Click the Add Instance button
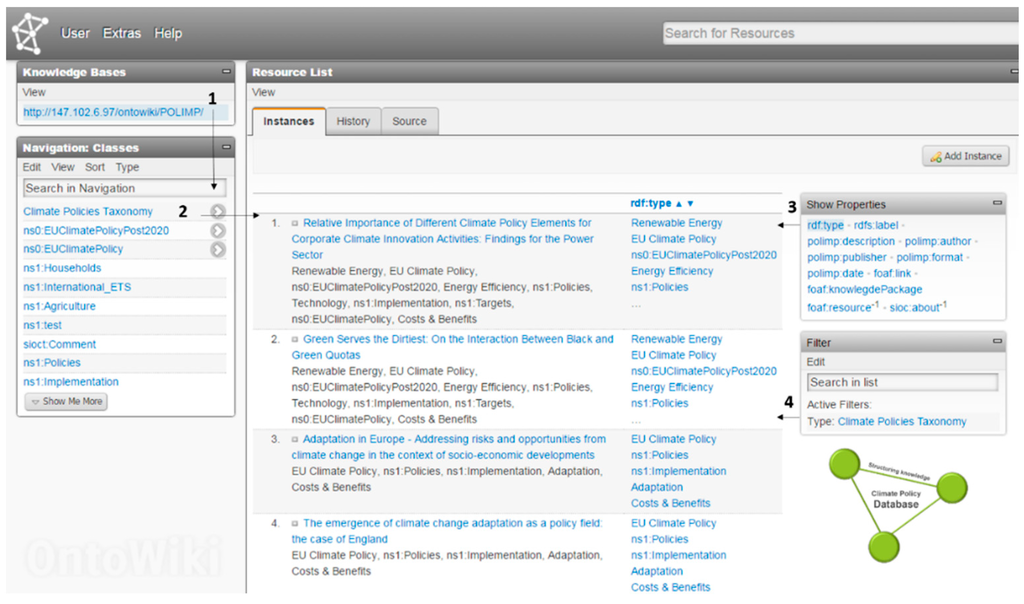1024x604 pixels. [966, 157]
